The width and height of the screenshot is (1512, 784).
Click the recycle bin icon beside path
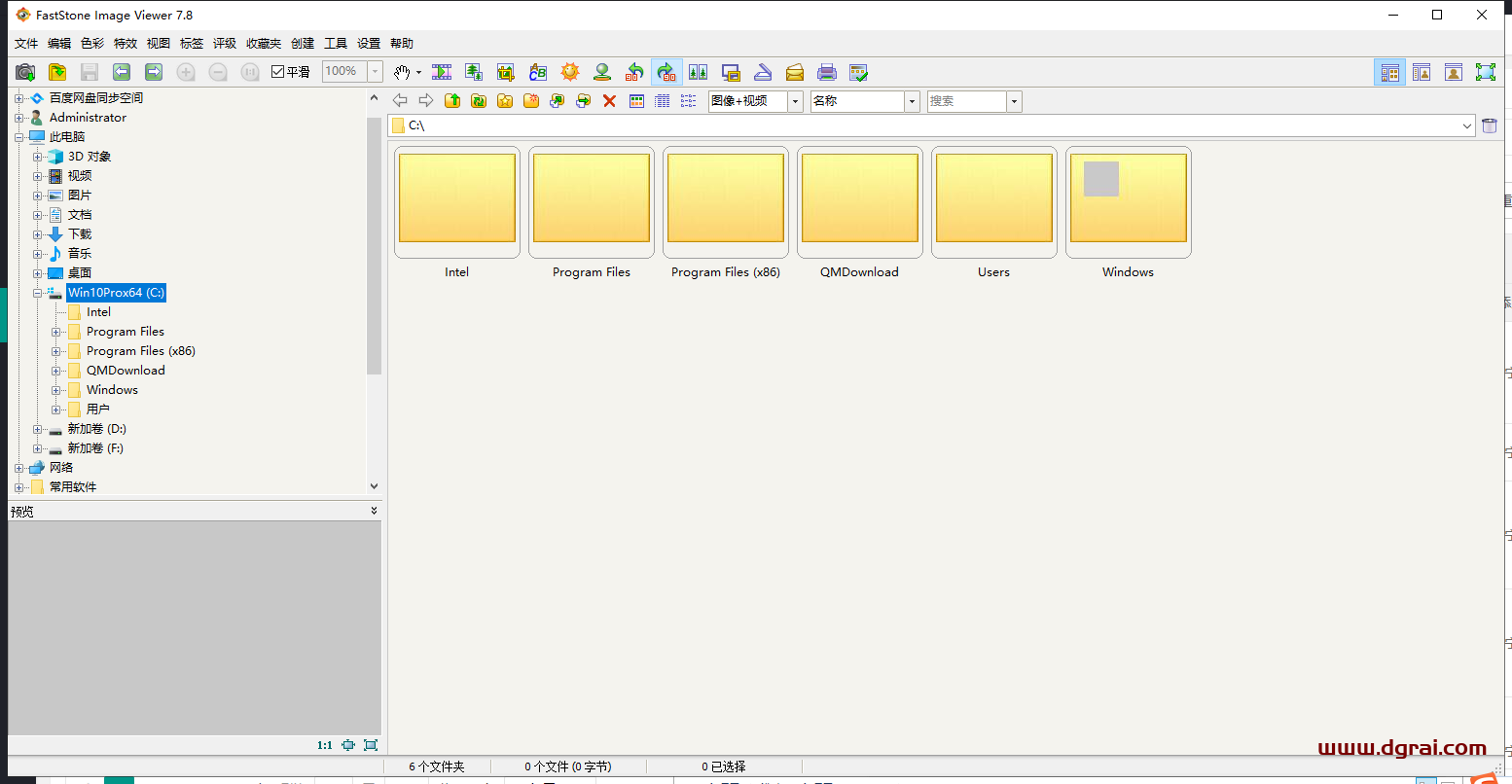click(x=1490, y=125)
